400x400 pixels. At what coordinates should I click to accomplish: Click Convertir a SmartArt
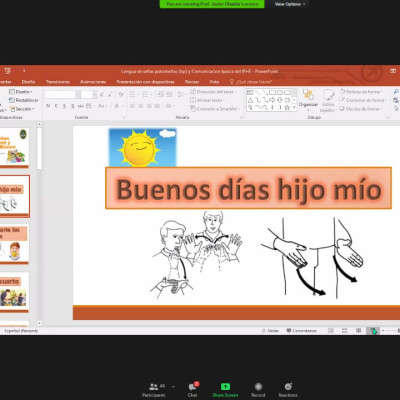tap(215, 109)
